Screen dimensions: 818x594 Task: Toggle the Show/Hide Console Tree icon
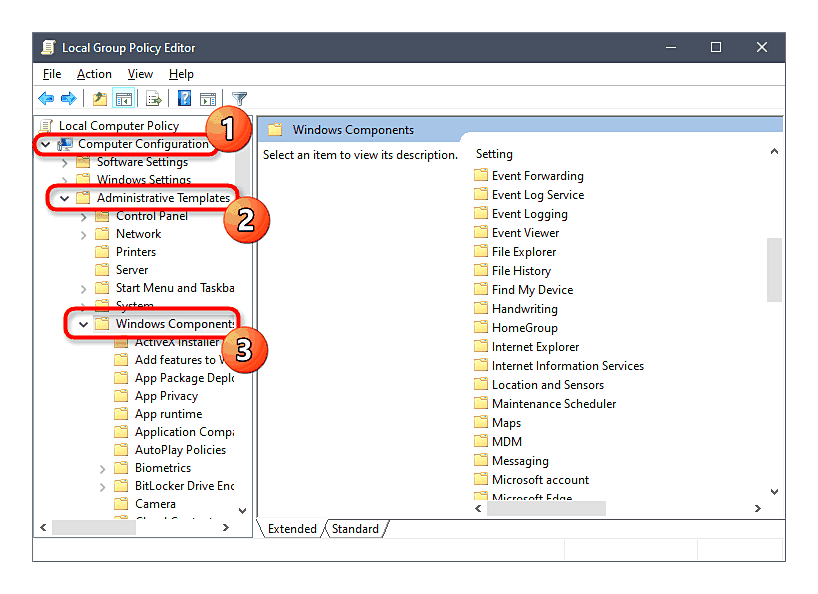(124, 98)
